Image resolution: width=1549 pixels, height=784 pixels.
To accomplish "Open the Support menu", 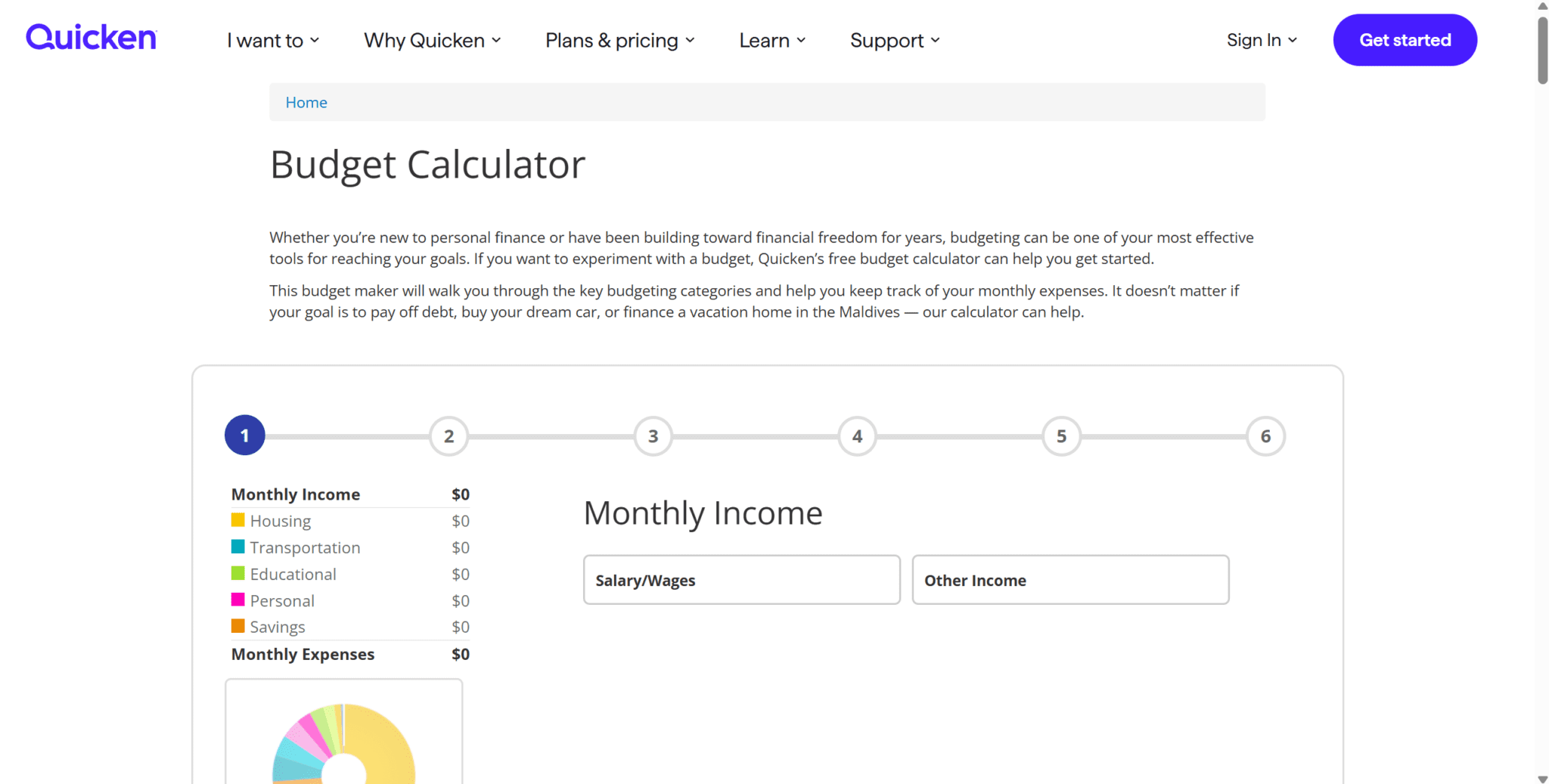I will (895, 41).
